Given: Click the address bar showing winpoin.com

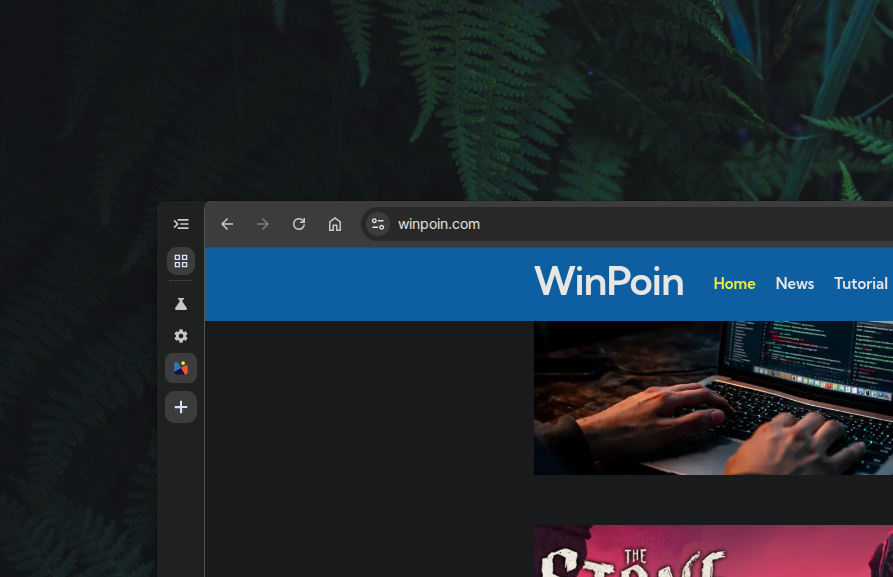Looking at the screenshot, I should tap(440, 224).
